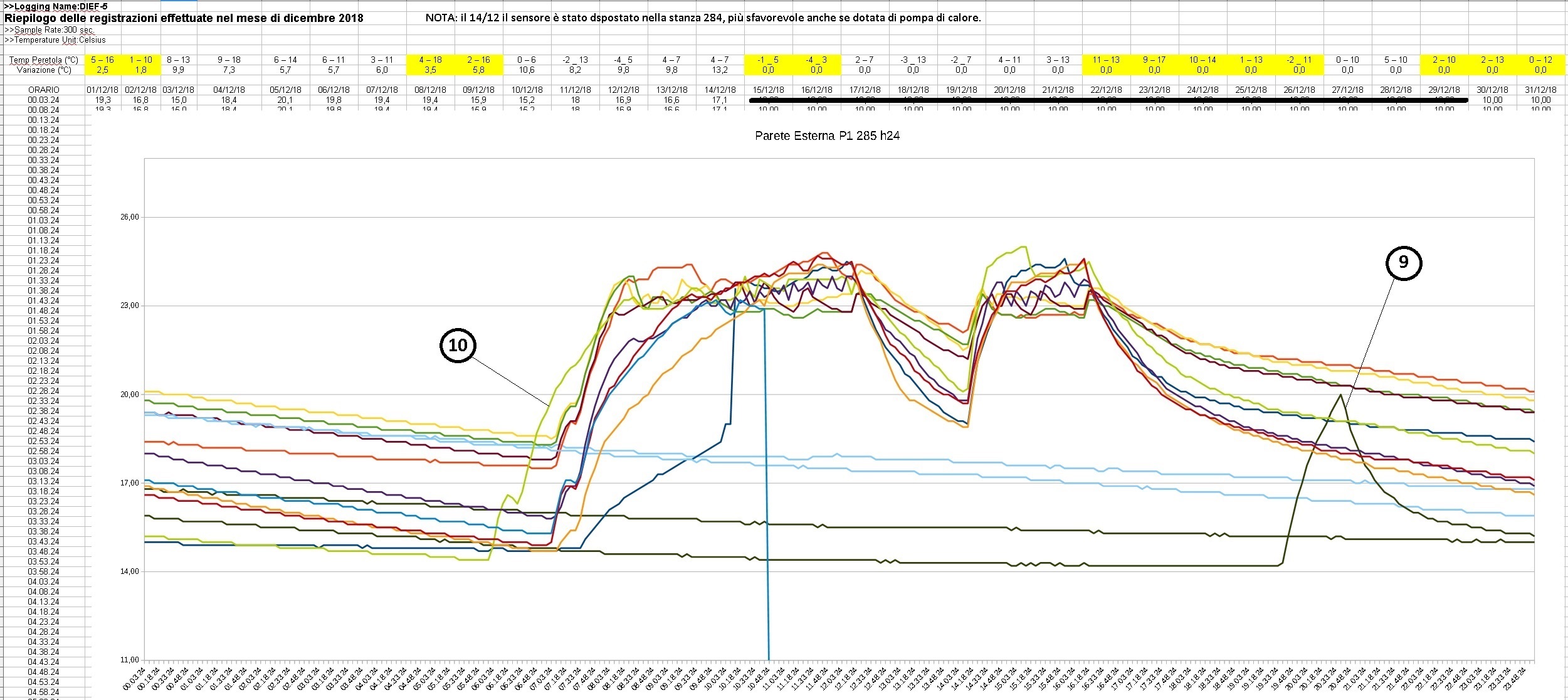The width and height of the screenshot is (1568, 700).
Task: Select the 'Variazione (°C)' row label
Action: pyautogui.click(x=44, y=70)
